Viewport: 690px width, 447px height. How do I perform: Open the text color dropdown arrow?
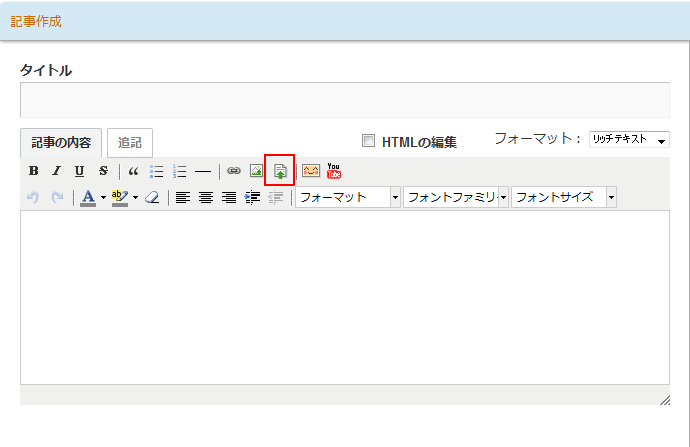(103, 198)
